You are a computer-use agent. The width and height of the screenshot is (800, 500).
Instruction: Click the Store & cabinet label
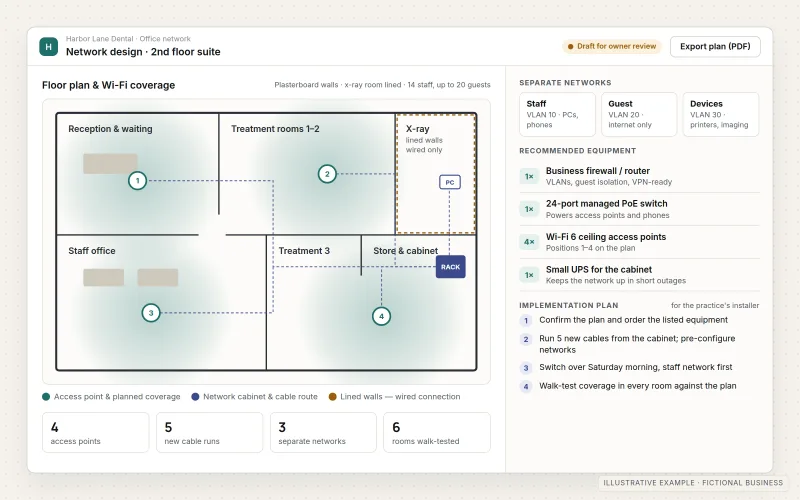coord(405,251)
